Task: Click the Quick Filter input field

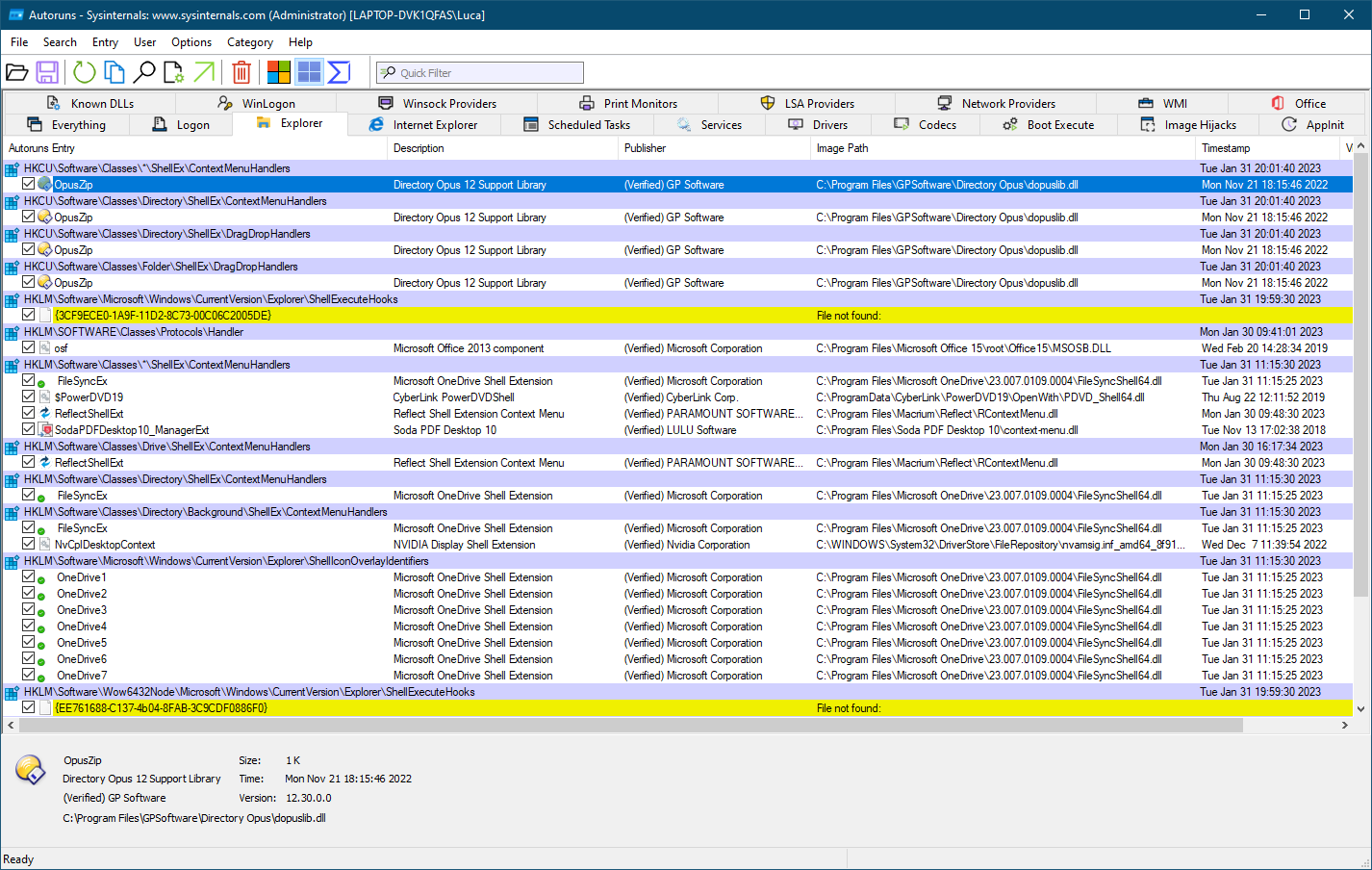Action: [480, 73]
